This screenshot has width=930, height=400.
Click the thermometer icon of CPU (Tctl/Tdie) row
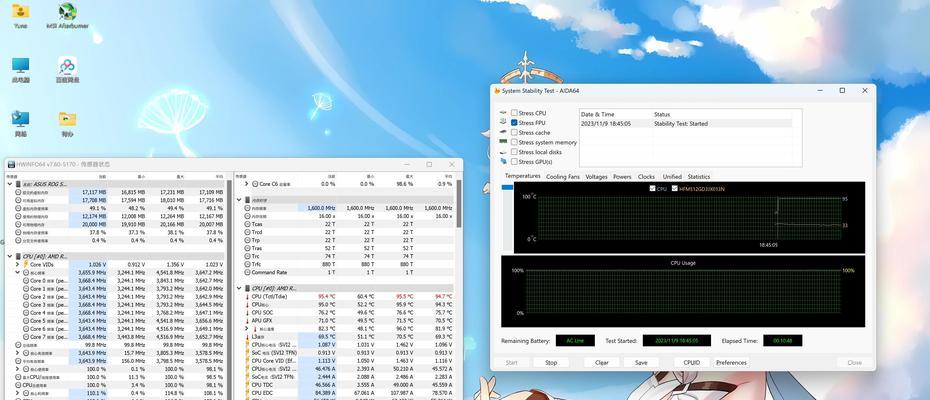click(x=247, y=296)
